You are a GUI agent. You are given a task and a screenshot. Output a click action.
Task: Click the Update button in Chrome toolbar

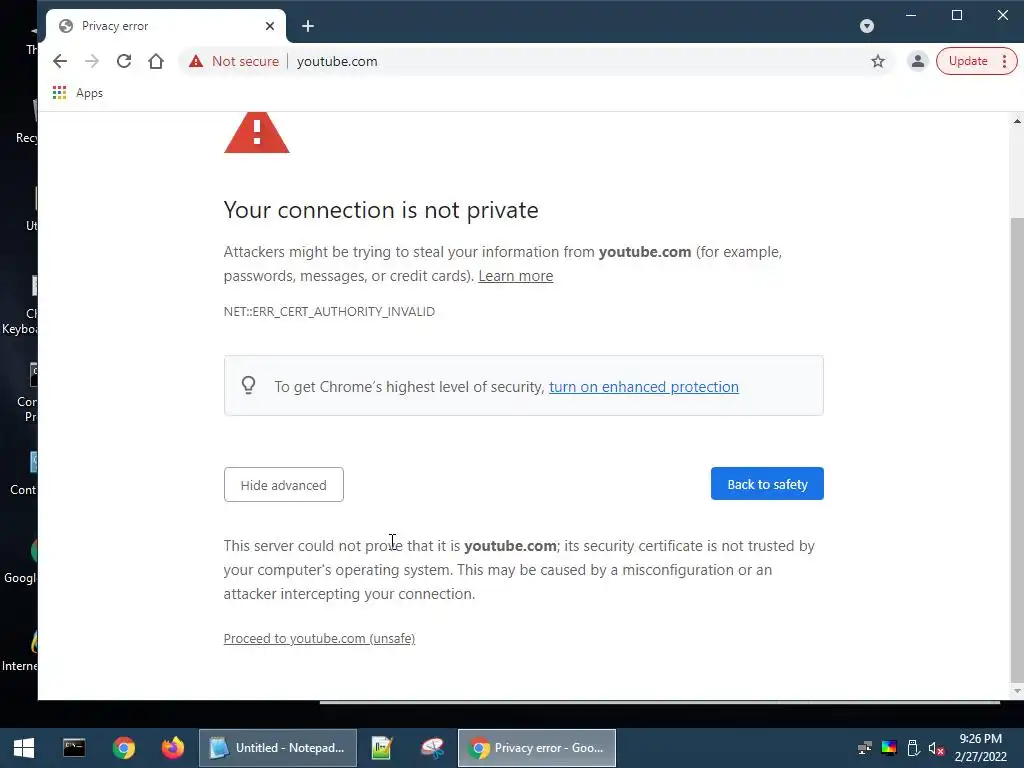point(968,61)
